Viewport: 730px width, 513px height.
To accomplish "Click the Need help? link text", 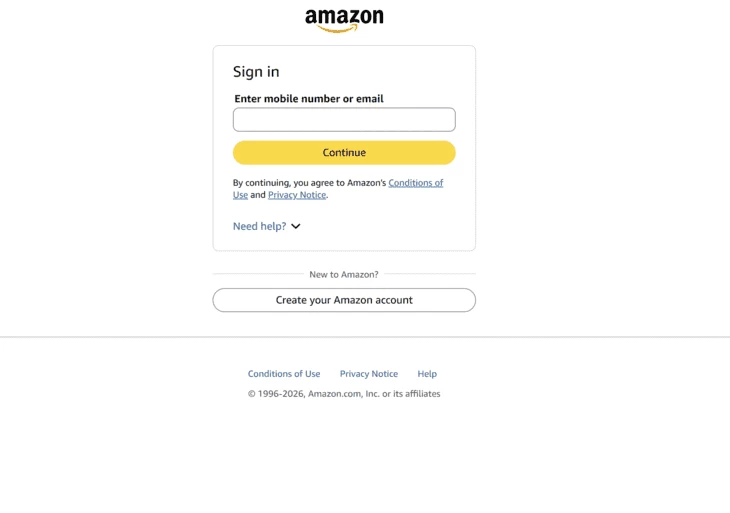I will tap(259, 226).
